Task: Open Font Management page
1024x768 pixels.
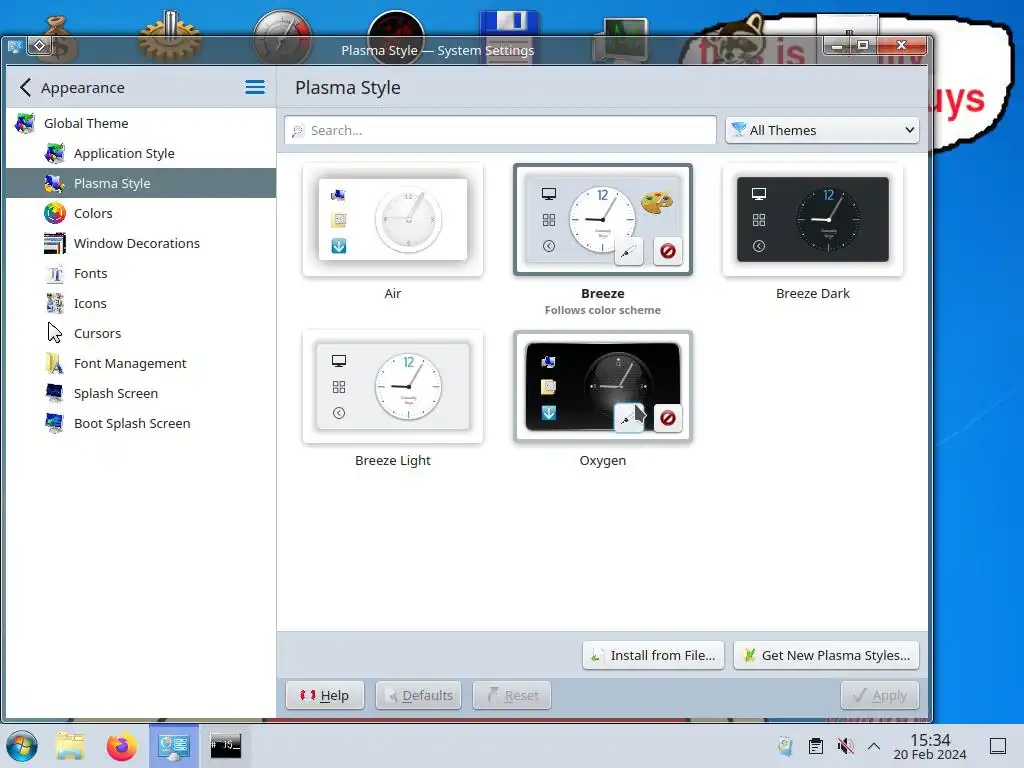Action: pos(140,364)
